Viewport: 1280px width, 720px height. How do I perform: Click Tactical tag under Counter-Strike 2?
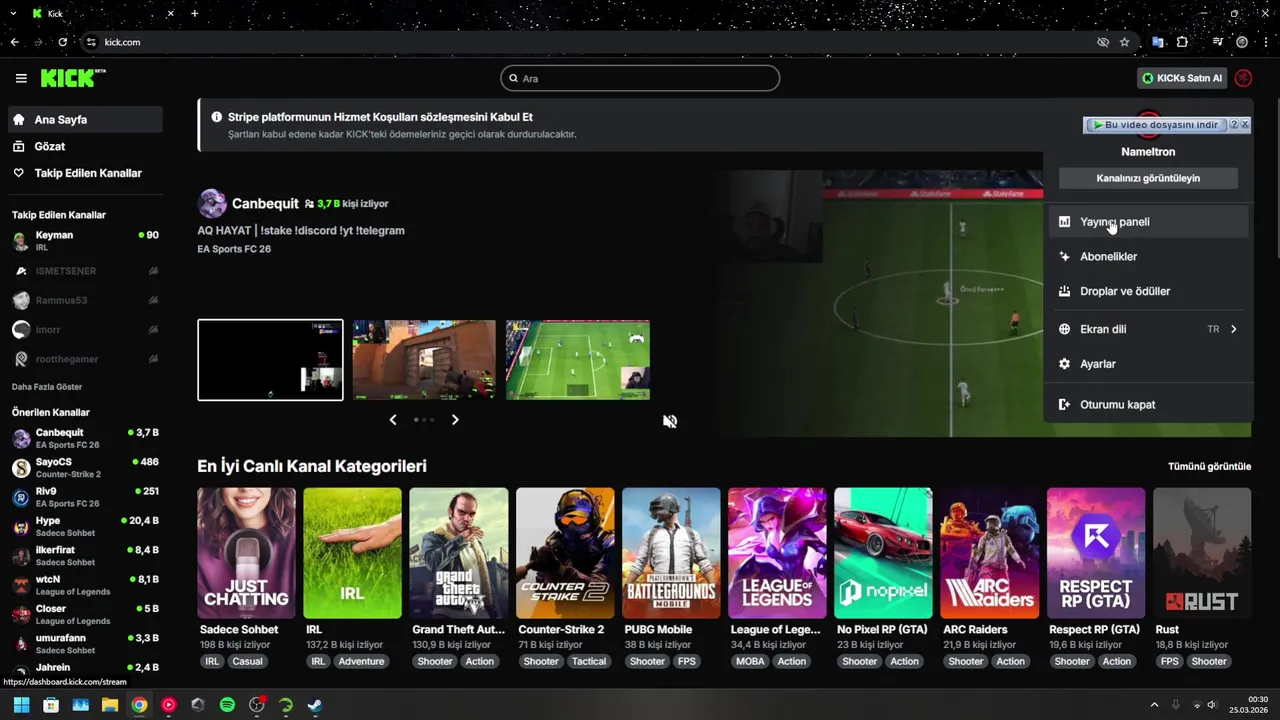click(589, 661)
